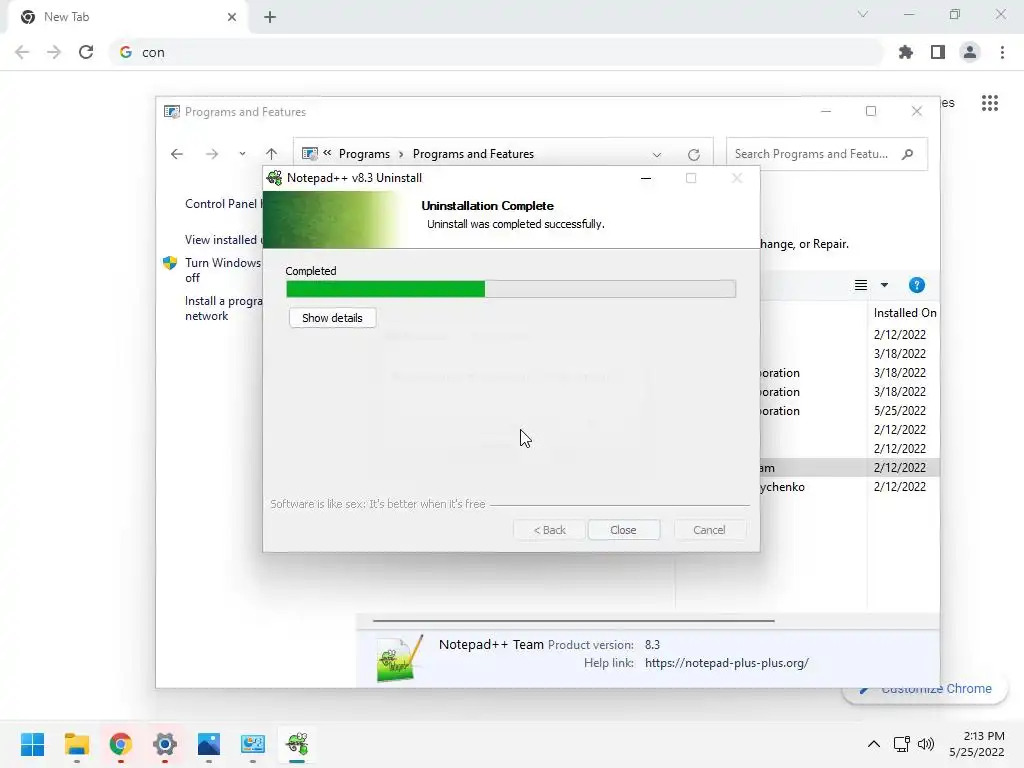Select the highlighted Notepad++ Team row
This screenshot has height=768, width=1024.
click(850, 468)
